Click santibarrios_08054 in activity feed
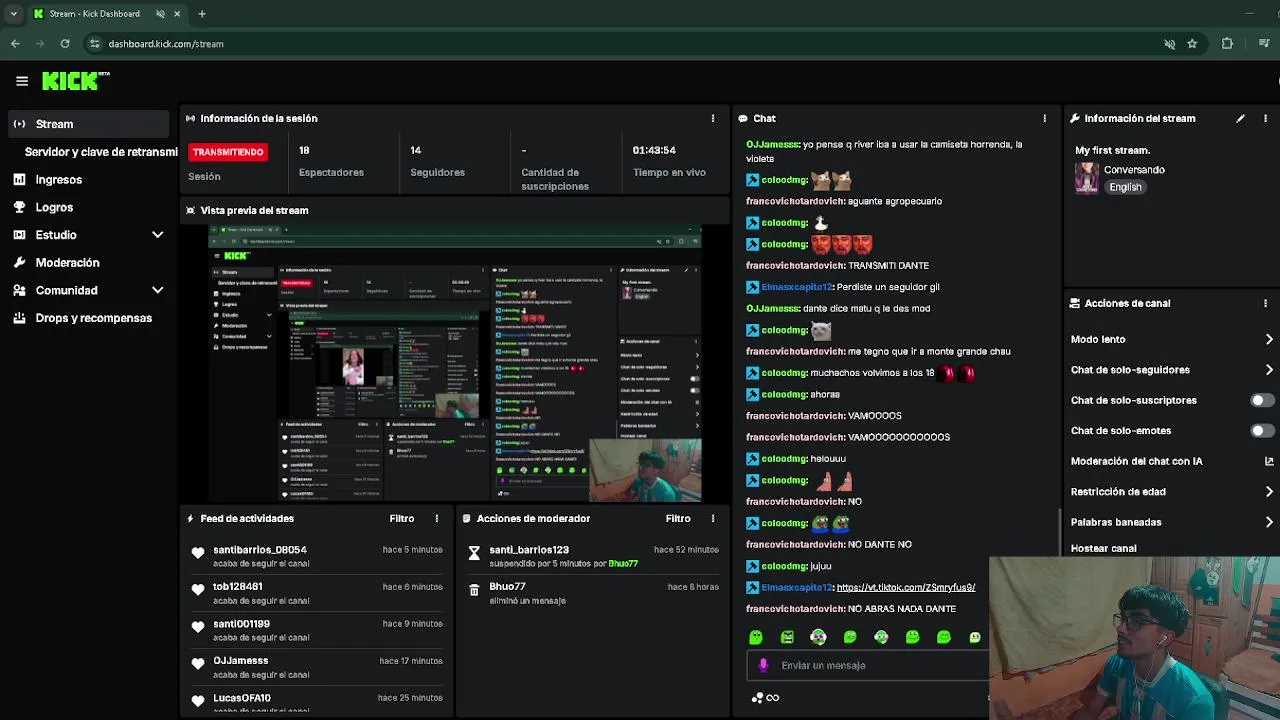This screenshot has height=720, width=1280. pos(259,550)
